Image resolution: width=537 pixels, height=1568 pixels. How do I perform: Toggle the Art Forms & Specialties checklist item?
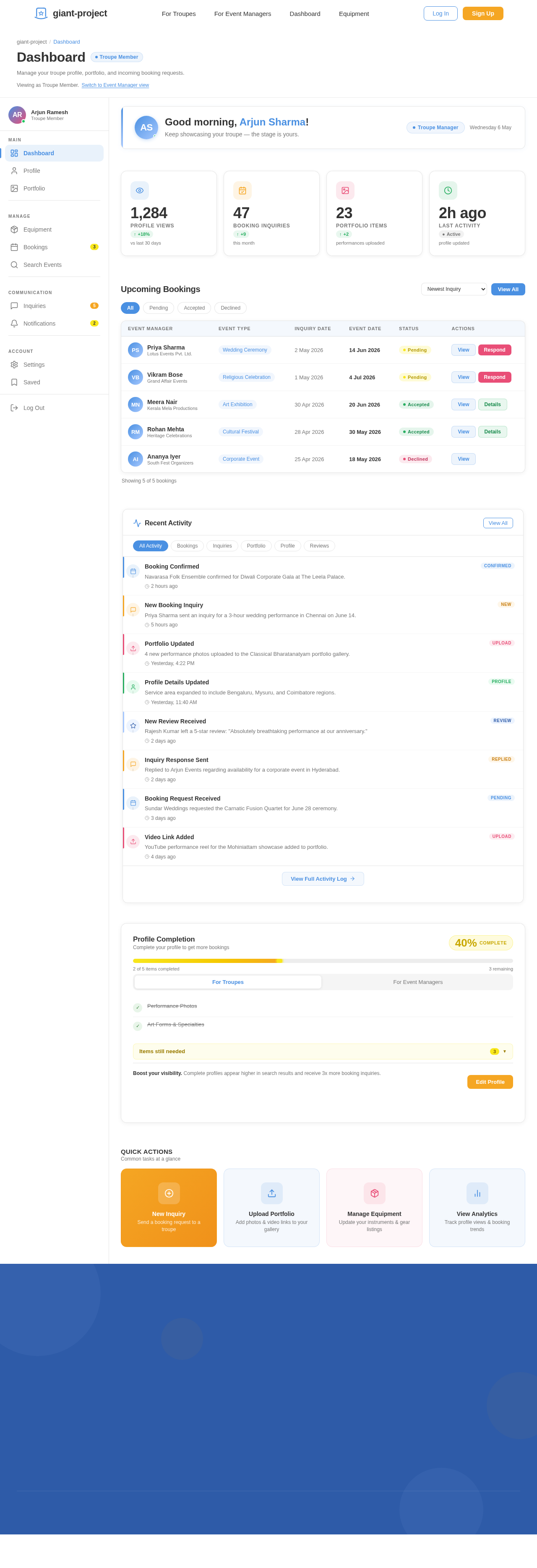point(138,1025)
